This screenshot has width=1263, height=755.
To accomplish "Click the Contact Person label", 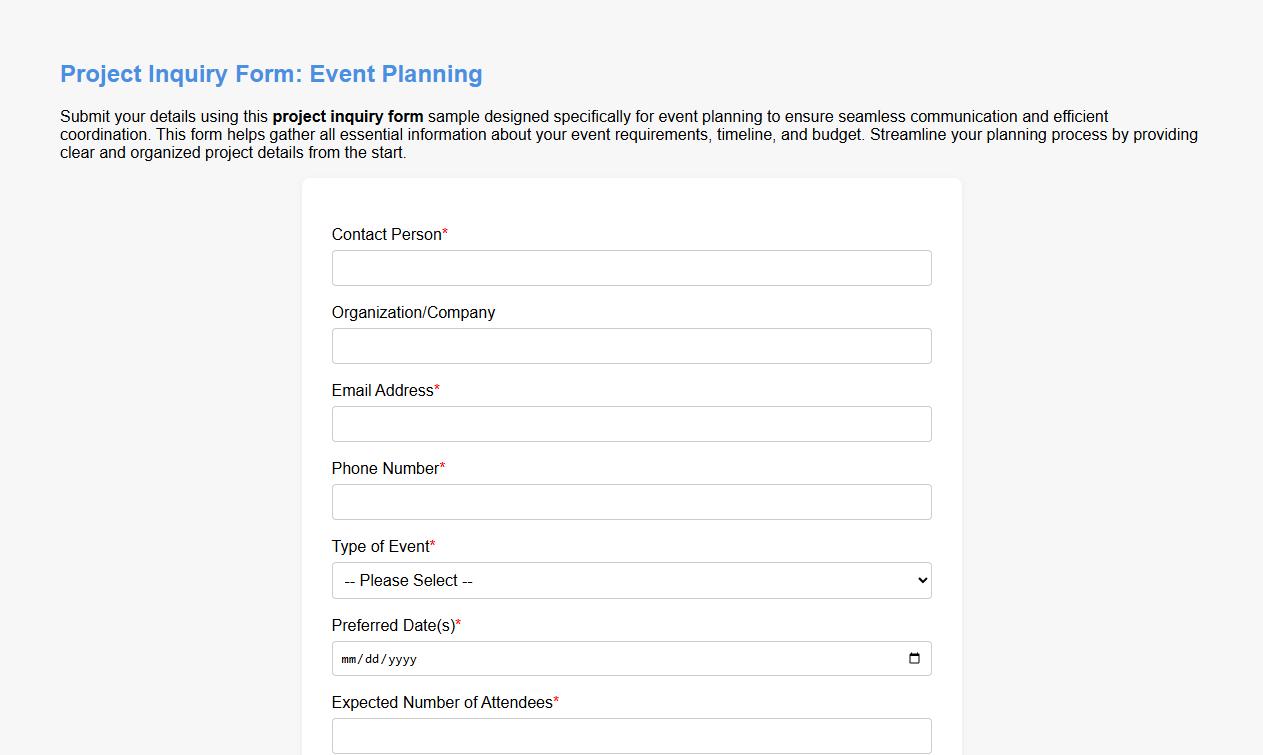I will point(386,234).
